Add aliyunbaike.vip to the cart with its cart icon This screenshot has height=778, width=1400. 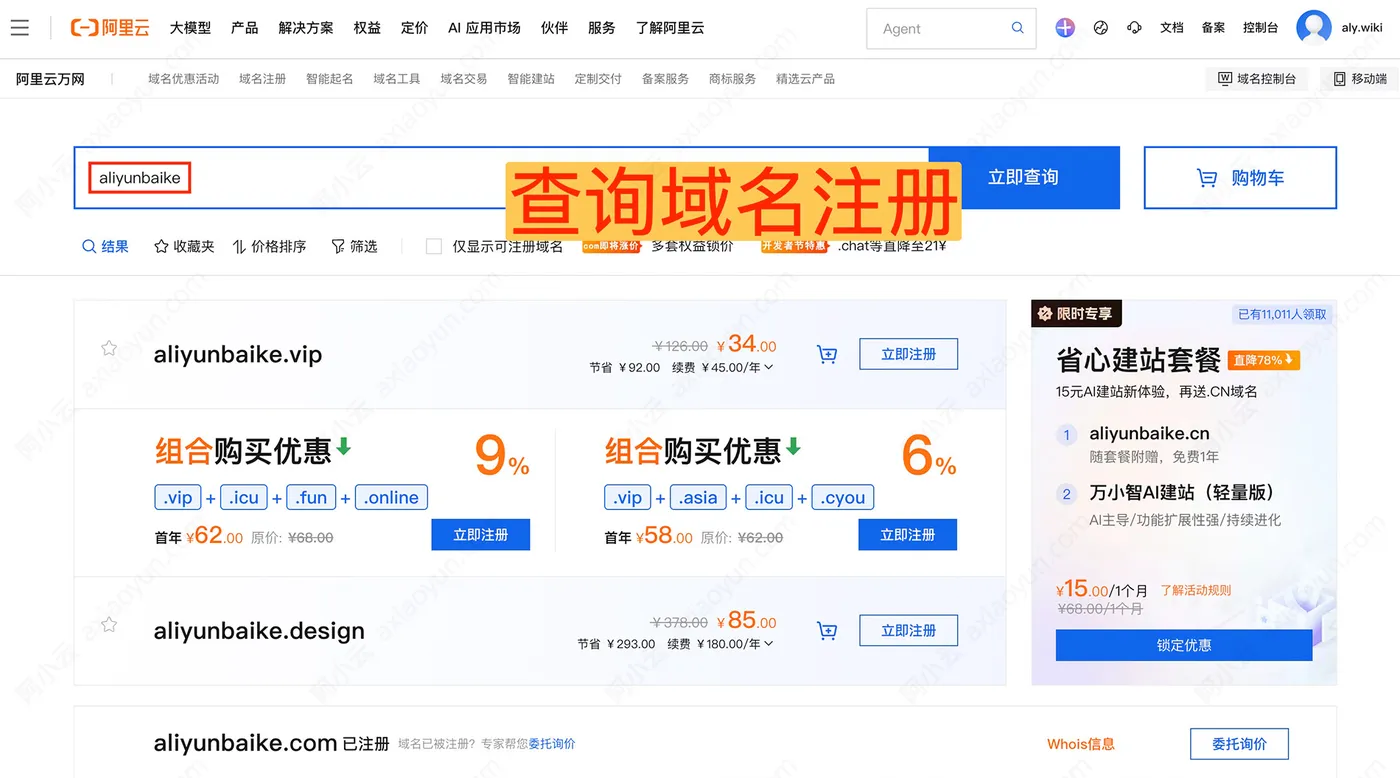pyautogui.click(x=827, y=354)
